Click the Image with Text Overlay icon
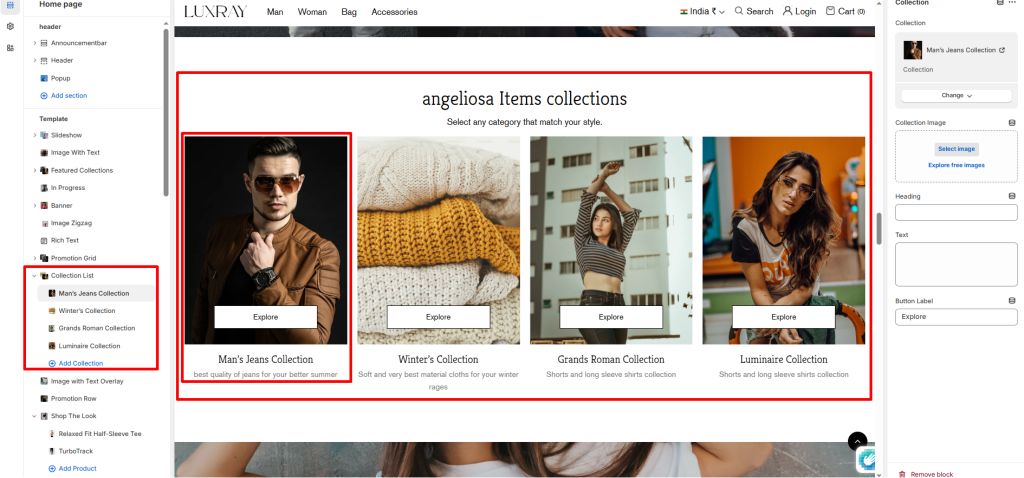The height and width of the screenshot is (478, 1024). [x=44, y=381]
